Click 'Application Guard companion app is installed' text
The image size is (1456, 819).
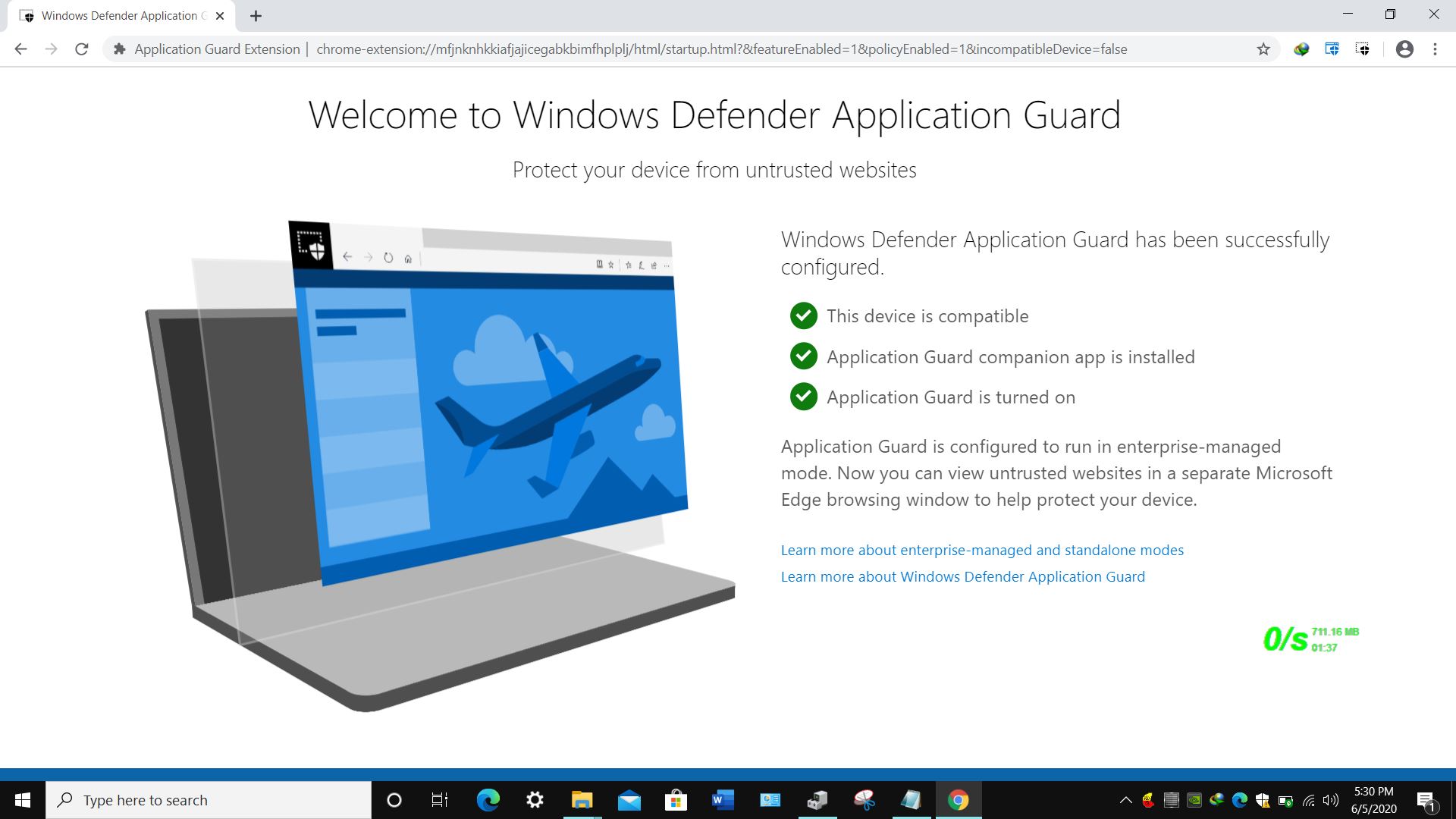coord(1011,357)
